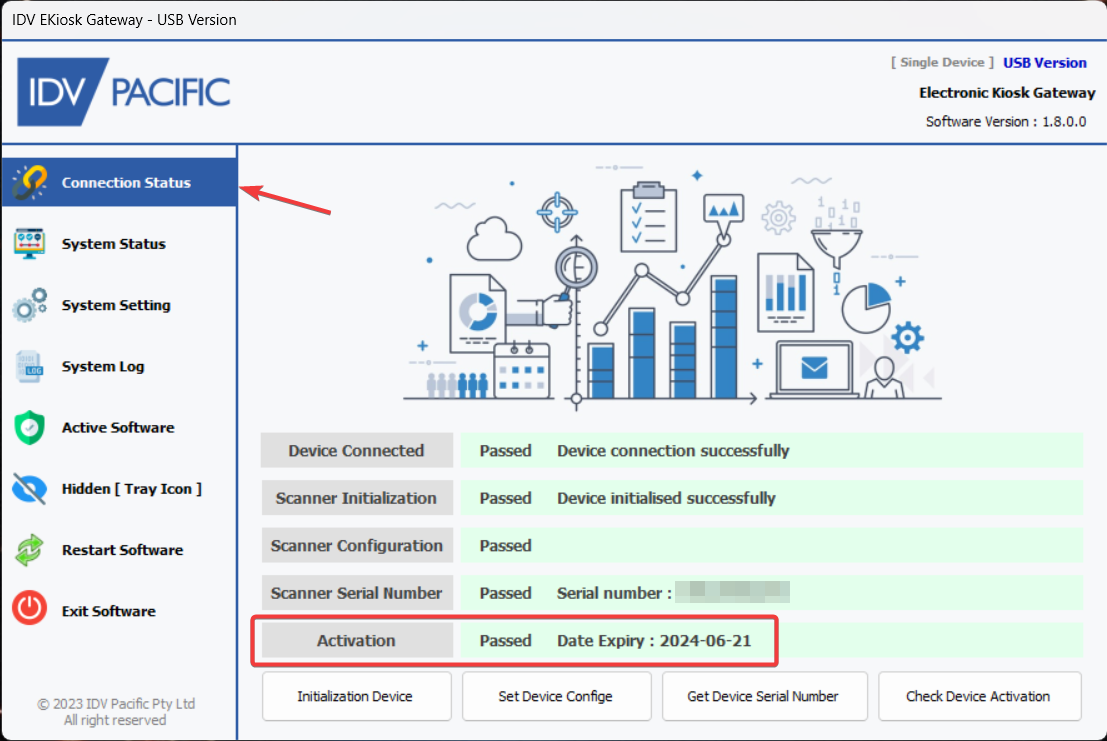Click the window title 'IDV EKiosk Gateway - USB Version'
The width and height of the screenshot is (1107, 741).
coord(124,20)
